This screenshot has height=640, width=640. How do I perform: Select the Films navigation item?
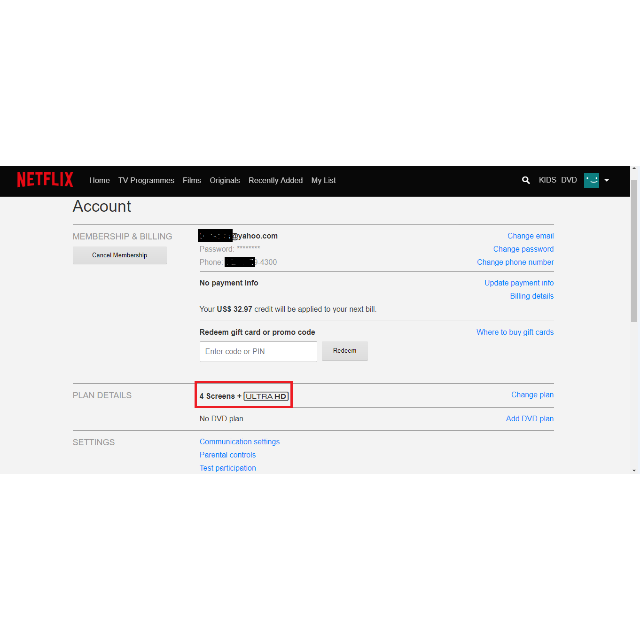point(192,181)
